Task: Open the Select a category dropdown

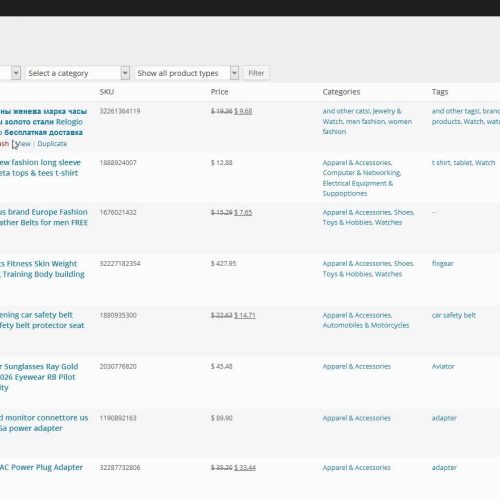Action: [77, 73]
